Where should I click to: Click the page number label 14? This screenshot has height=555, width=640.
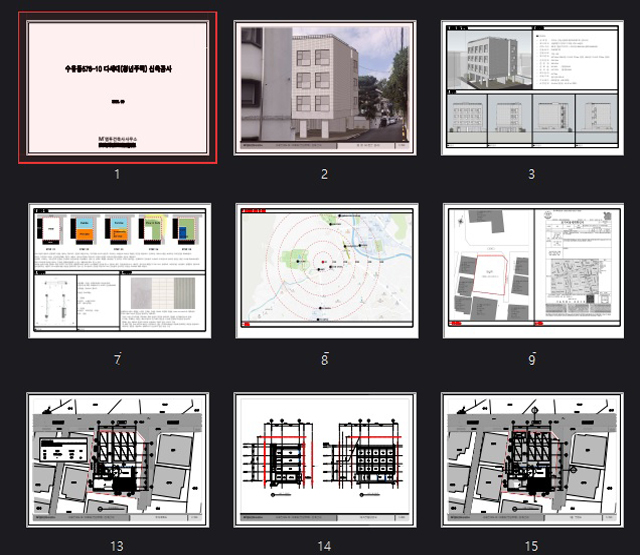(x=324, y=546)
